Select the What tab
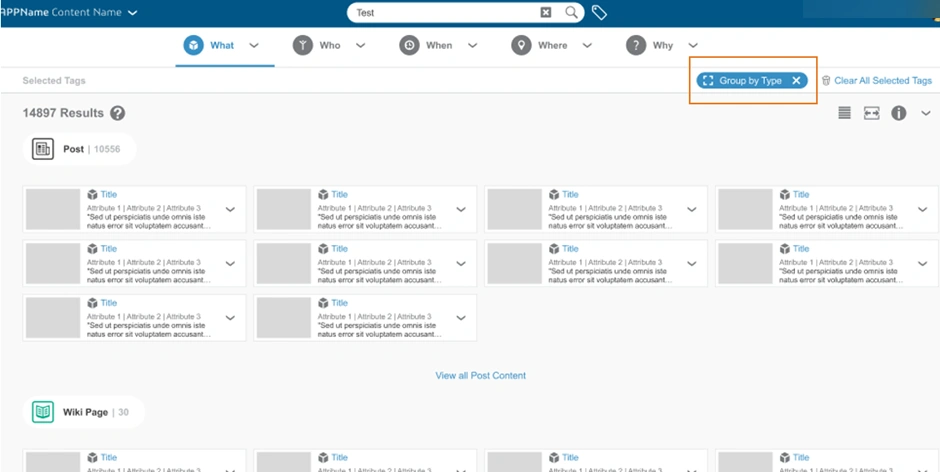 click(x=225, y=46)
